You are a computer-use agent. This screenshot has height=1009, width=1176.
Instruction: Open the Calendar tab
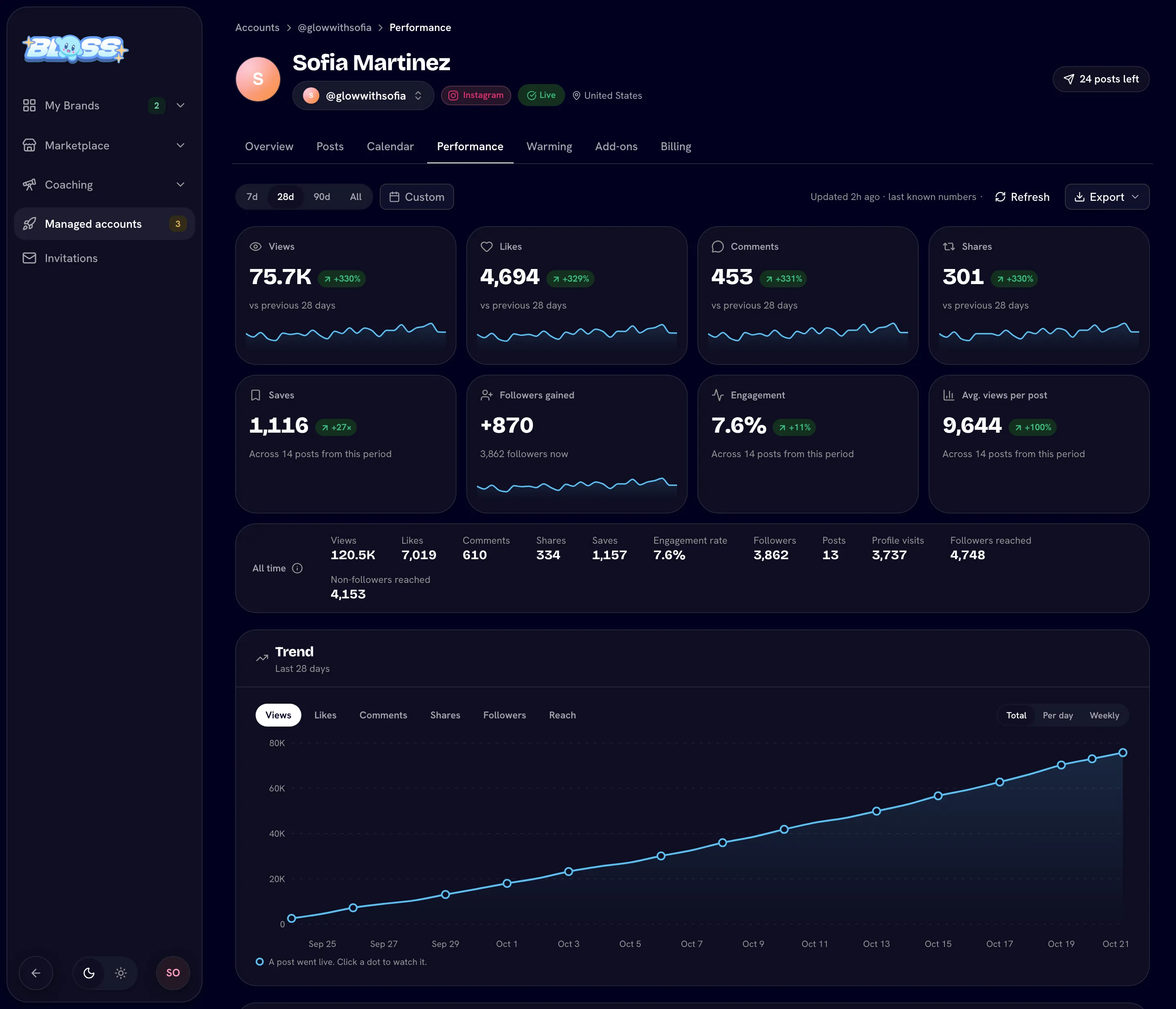click(390, 147)
